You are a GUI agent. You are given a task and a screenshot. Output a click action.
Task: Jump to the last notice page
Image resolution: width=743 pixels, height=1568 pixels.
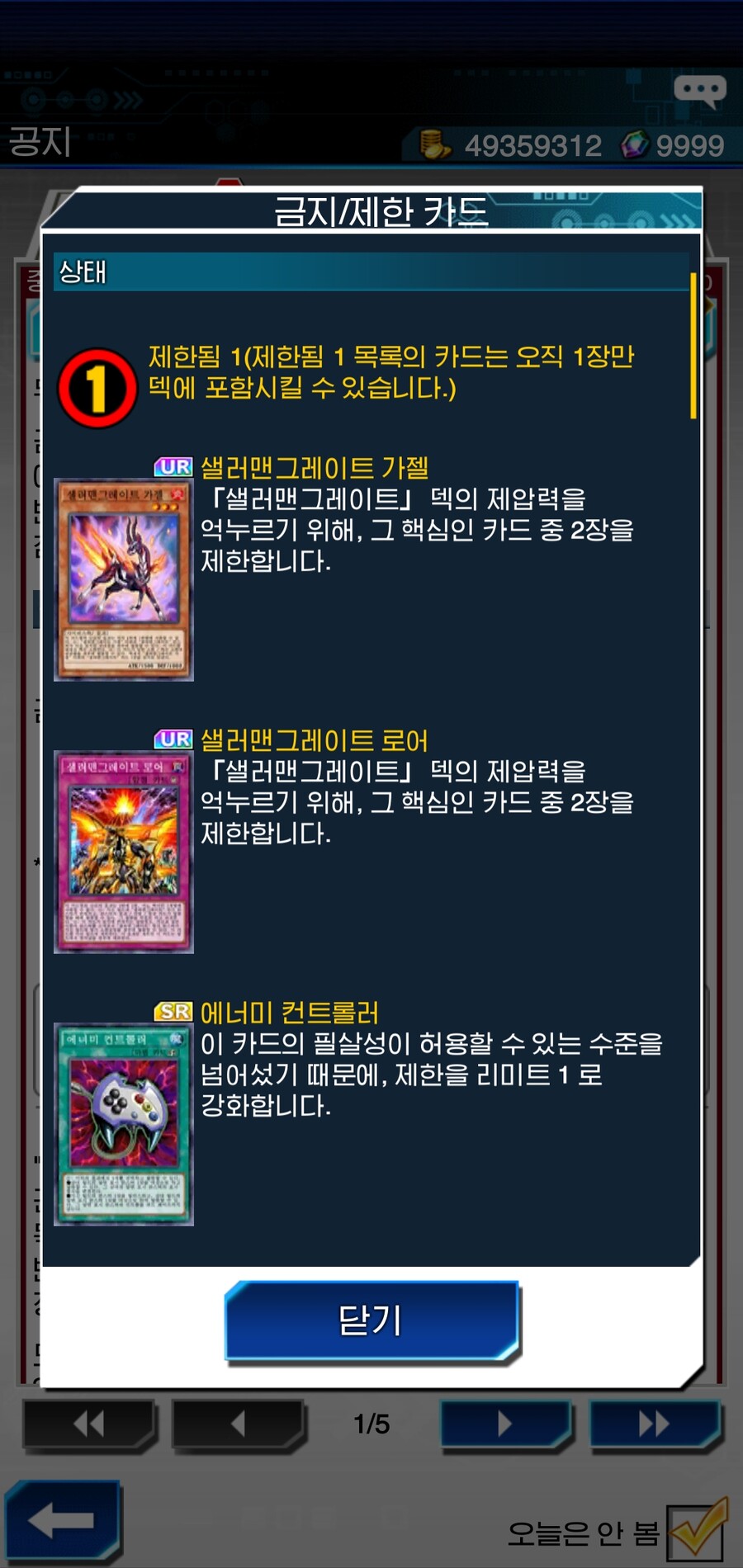[655, 1424]
